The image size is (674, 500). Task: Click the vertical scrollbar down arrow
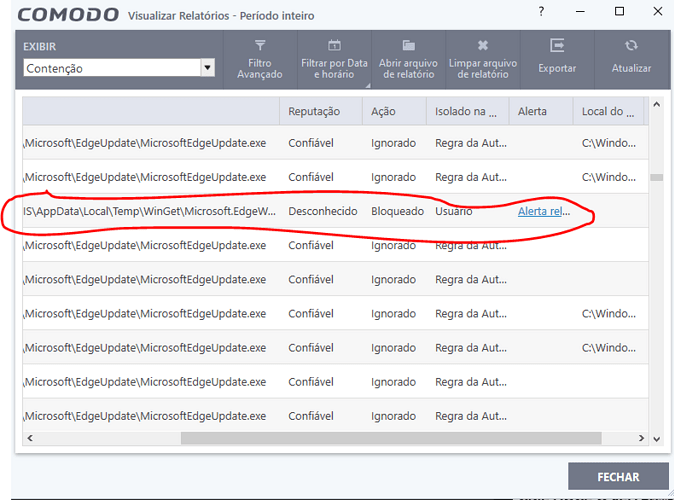point(656,438)
